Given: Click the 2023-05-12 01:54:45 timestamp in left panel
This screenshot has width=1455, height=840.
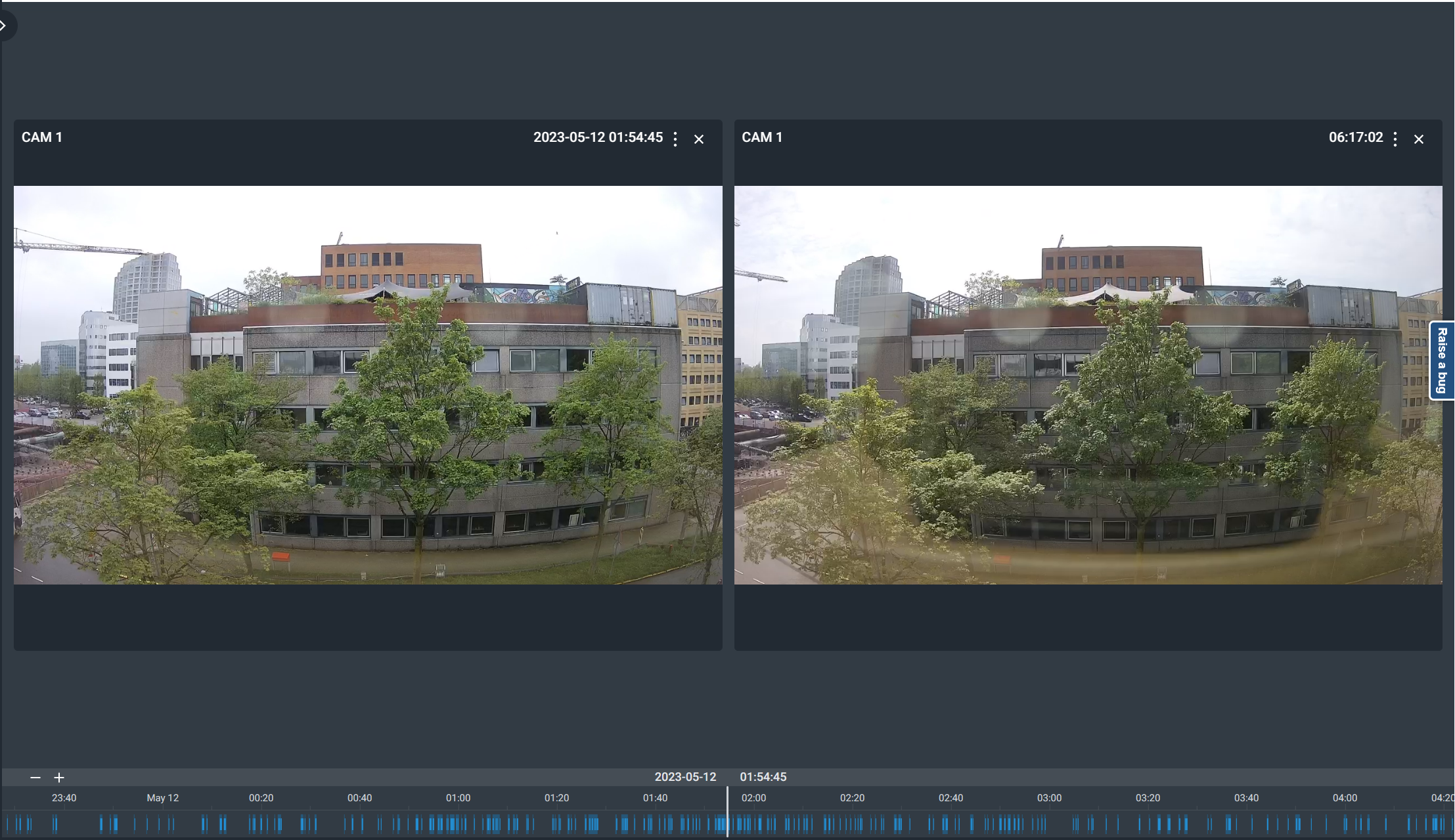Looking at the screenshot, I should tap(598, 137).
